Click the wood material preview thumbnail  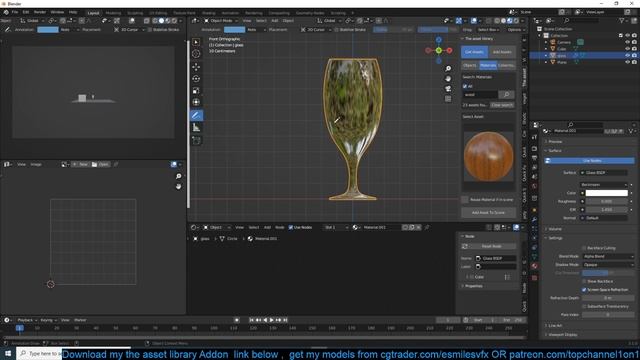click(x=488, y=157)
